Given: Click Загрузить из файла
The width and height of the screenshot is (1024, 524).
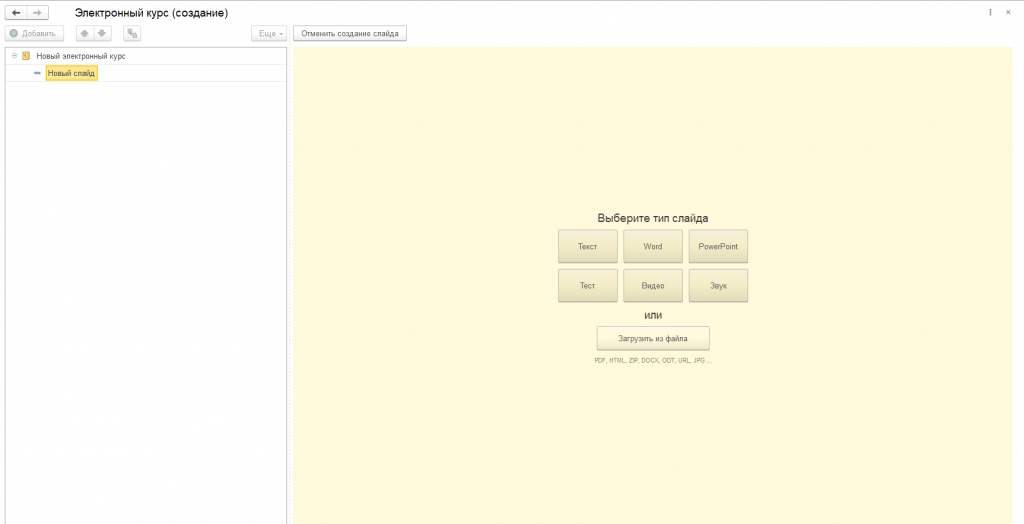Looking at the screenshot, I should tap(653, 338).
